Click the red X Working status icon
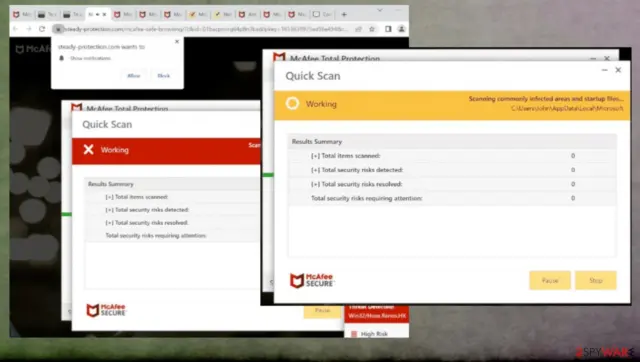This screenshot has height=362, width=640. [x=89, y=150]
